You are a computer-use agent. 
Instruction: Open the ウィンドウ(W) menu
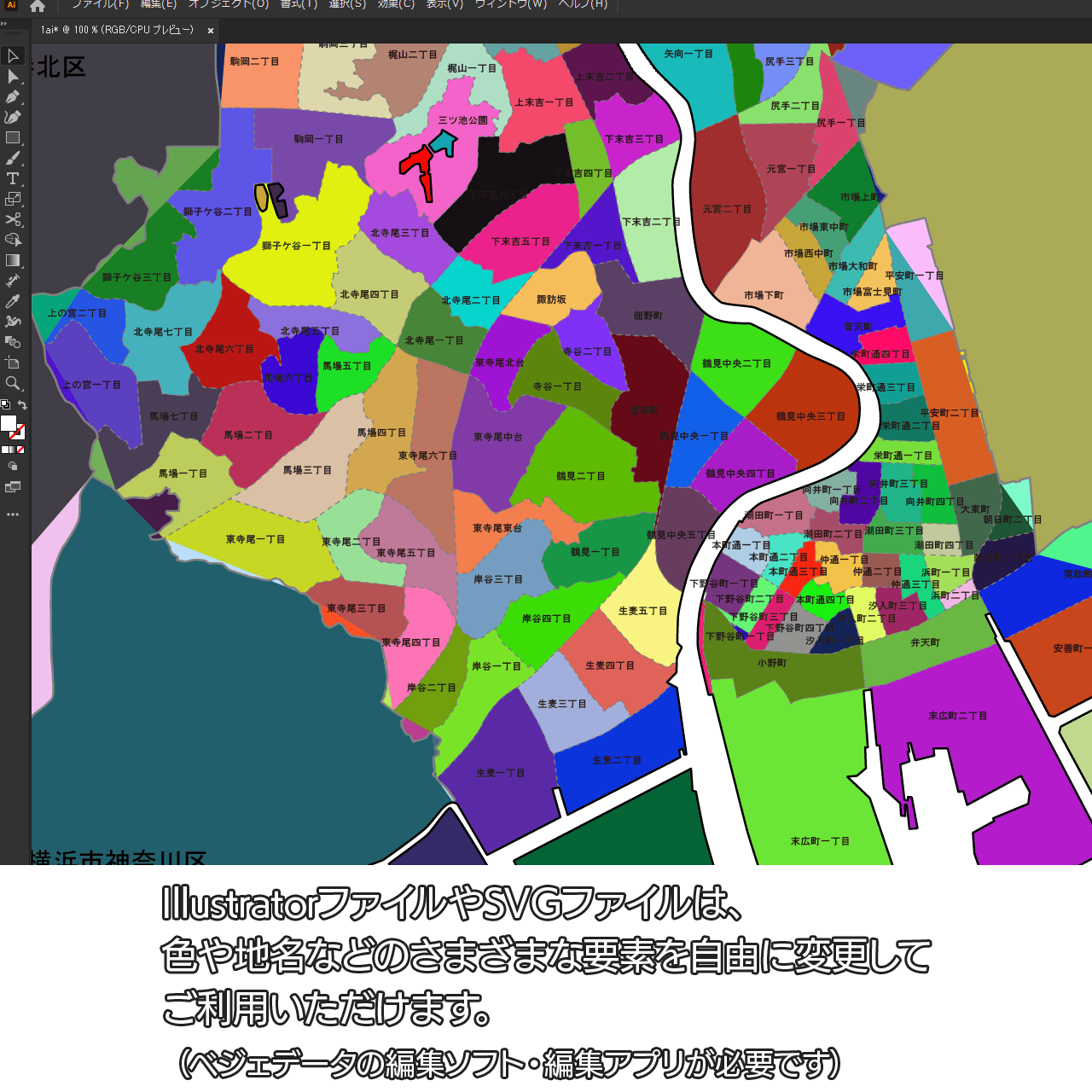(x=510, y=4)
